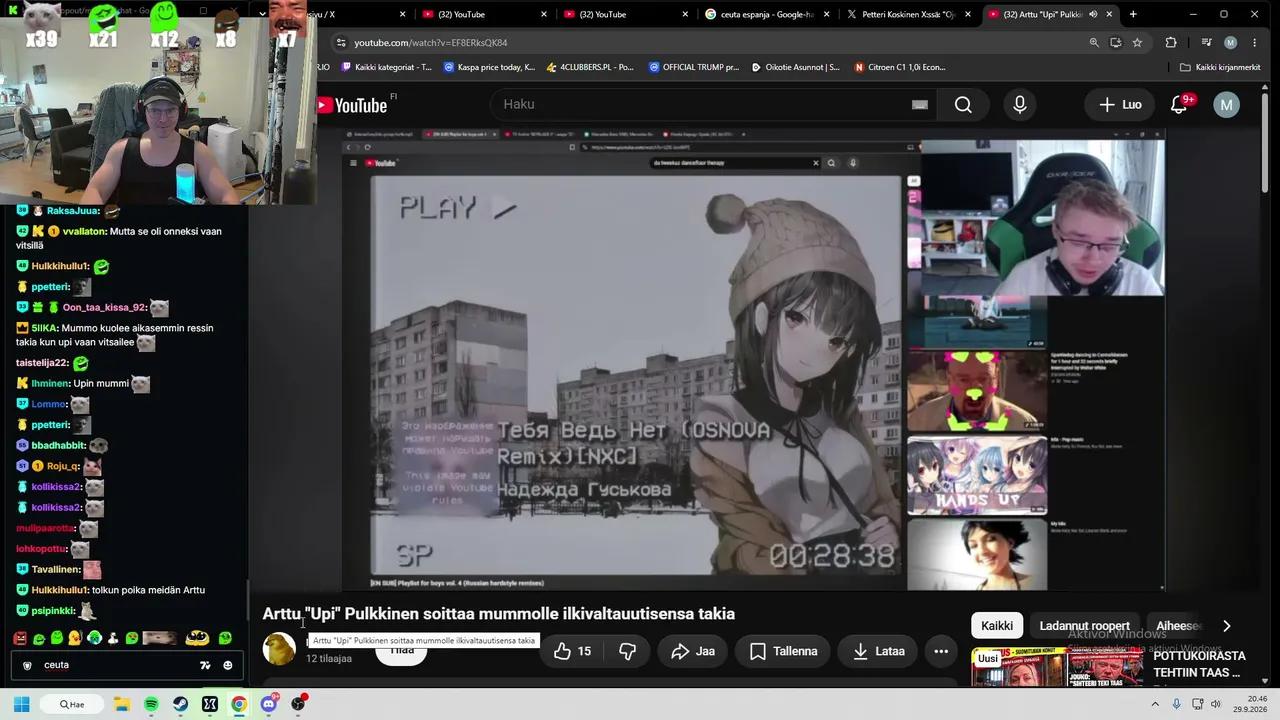Screen dimensions: 1280x720
Task: Click the Tallenna save button
Action: [783, 651]
